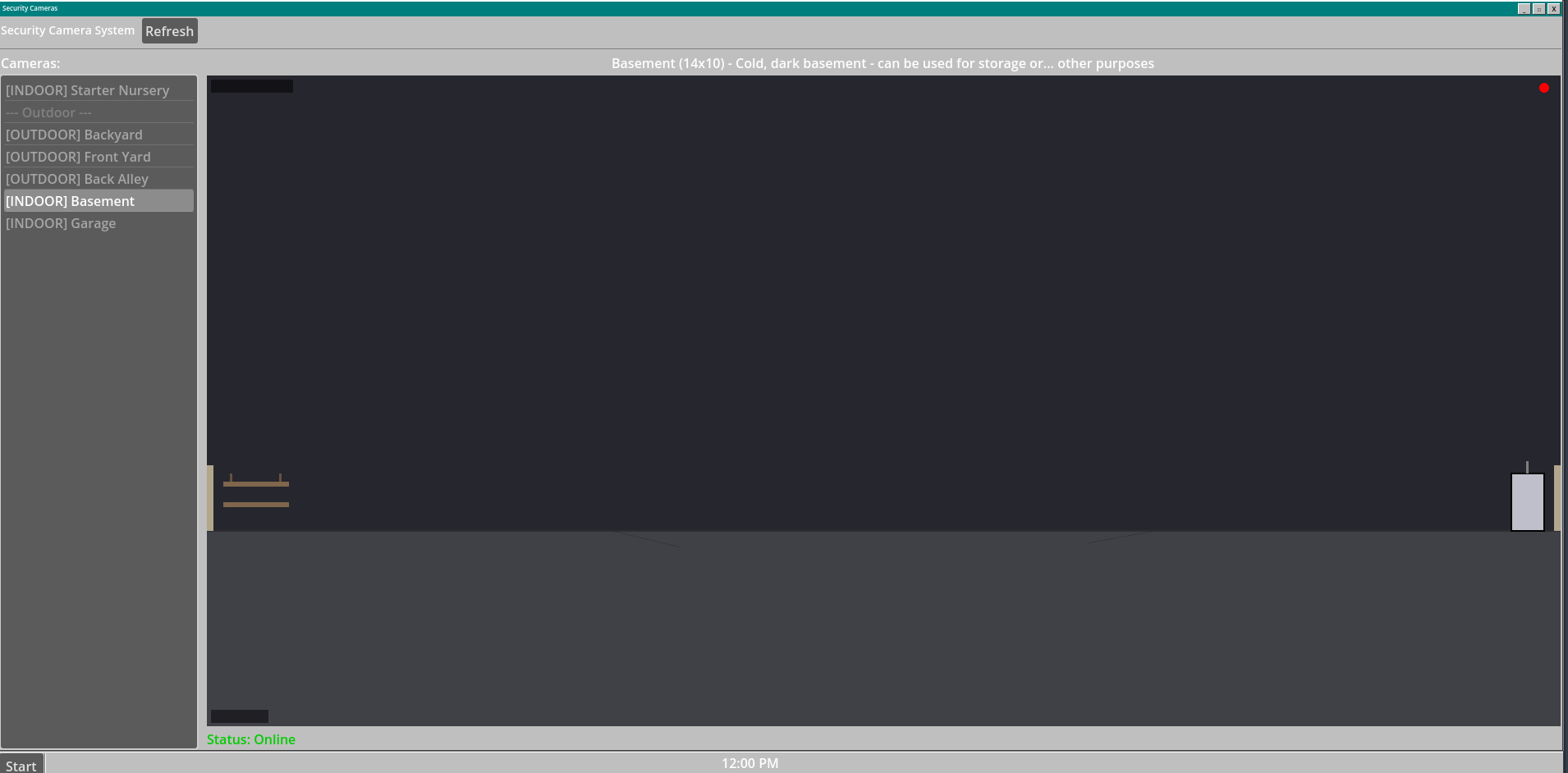This screenshot has width=1568, height=773.
Task: Open the Start menu
Action: tap(21, 765)
